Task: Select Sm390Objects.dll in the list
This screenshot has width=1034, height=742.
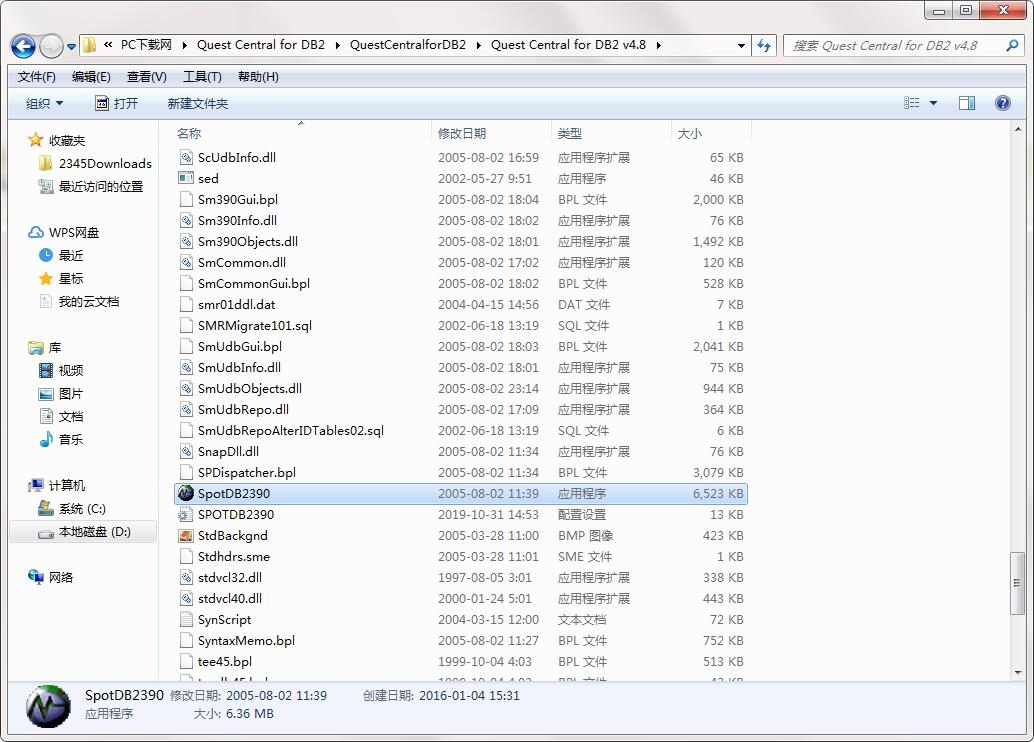Action: pyautogui.click(x=248, y=241)
